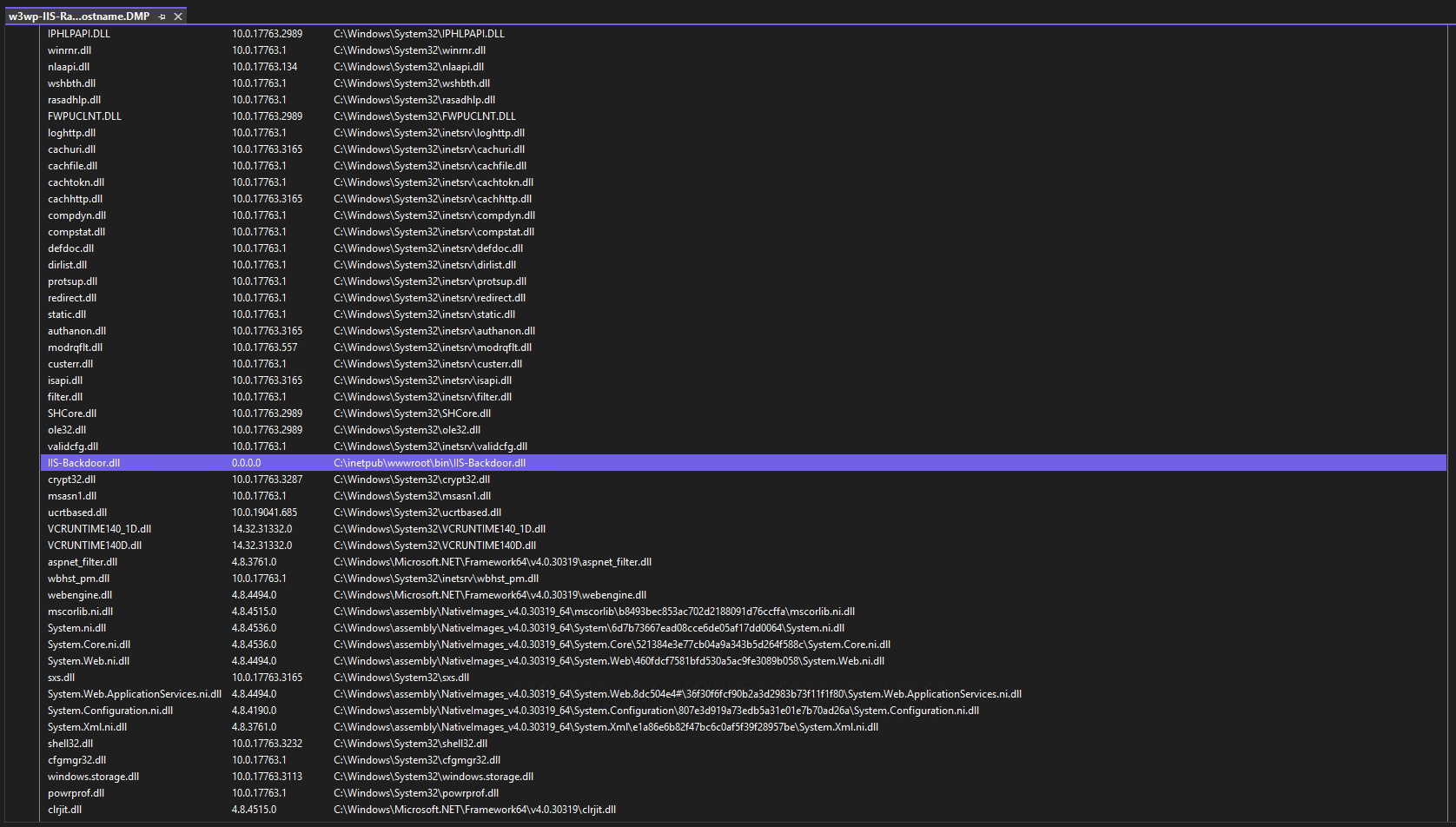Click filter.dll module name

pos(65,397)
